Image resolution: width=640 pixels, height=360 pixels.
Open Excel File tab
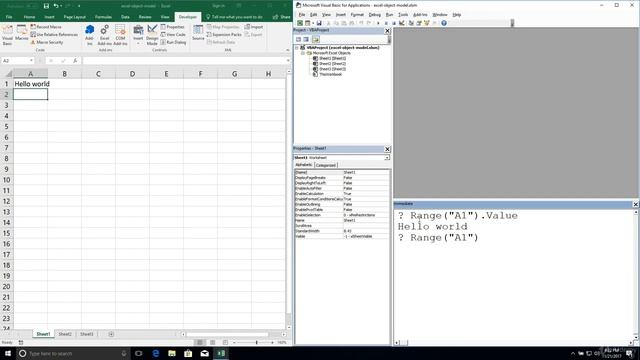coord(9,17)
